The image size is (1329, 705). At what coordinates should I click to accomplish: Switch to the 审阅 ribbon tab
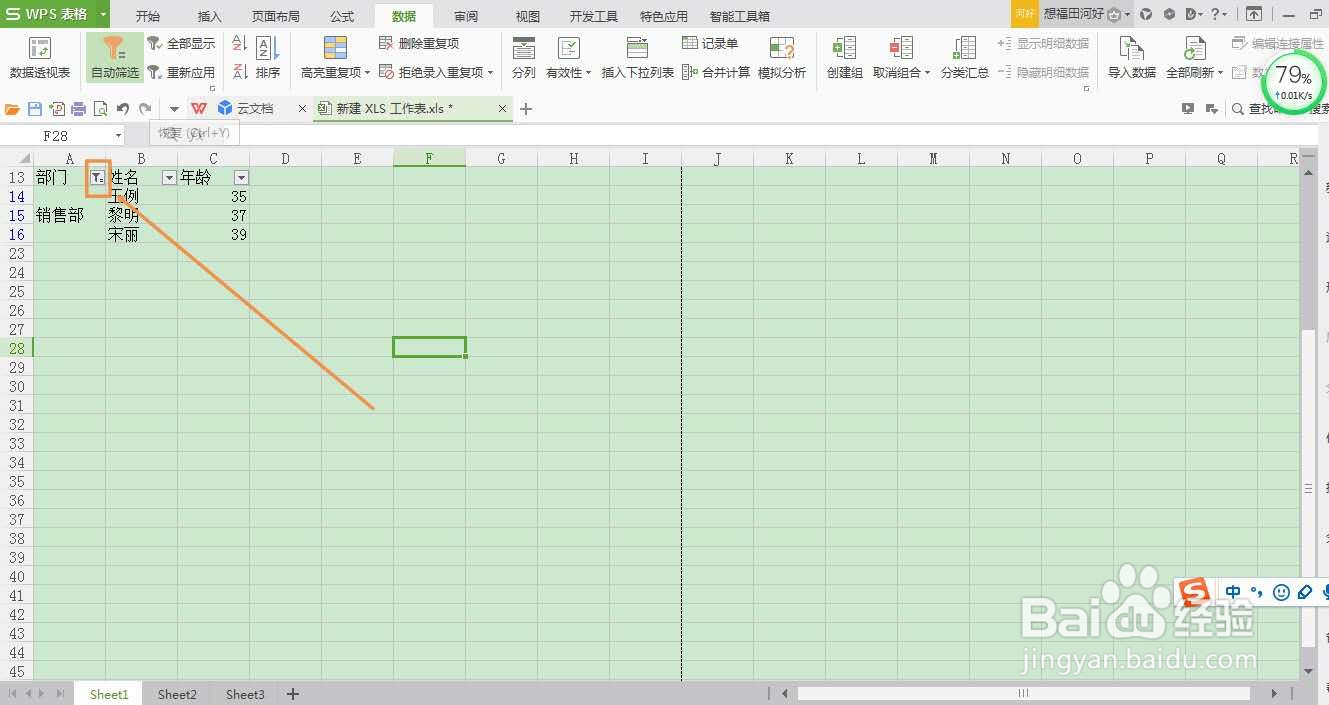pos(466,16)
